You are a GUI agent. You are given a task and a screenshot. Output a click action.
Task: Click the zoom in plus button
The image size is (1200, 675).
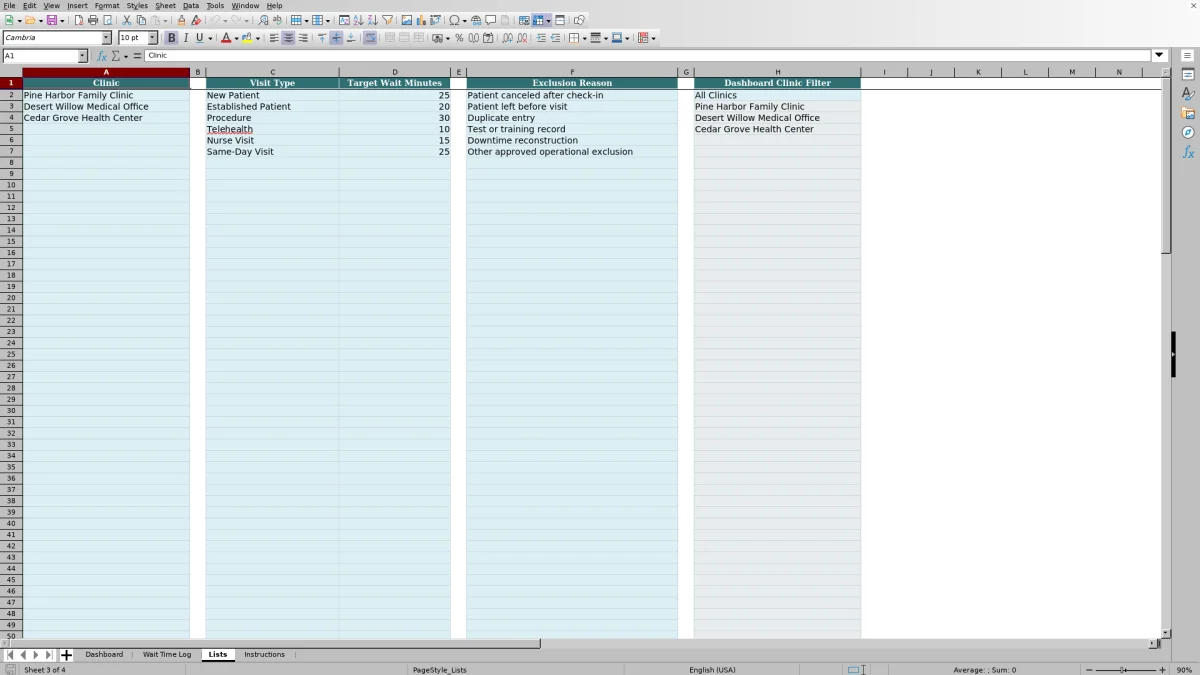[x=1162, y=670]
